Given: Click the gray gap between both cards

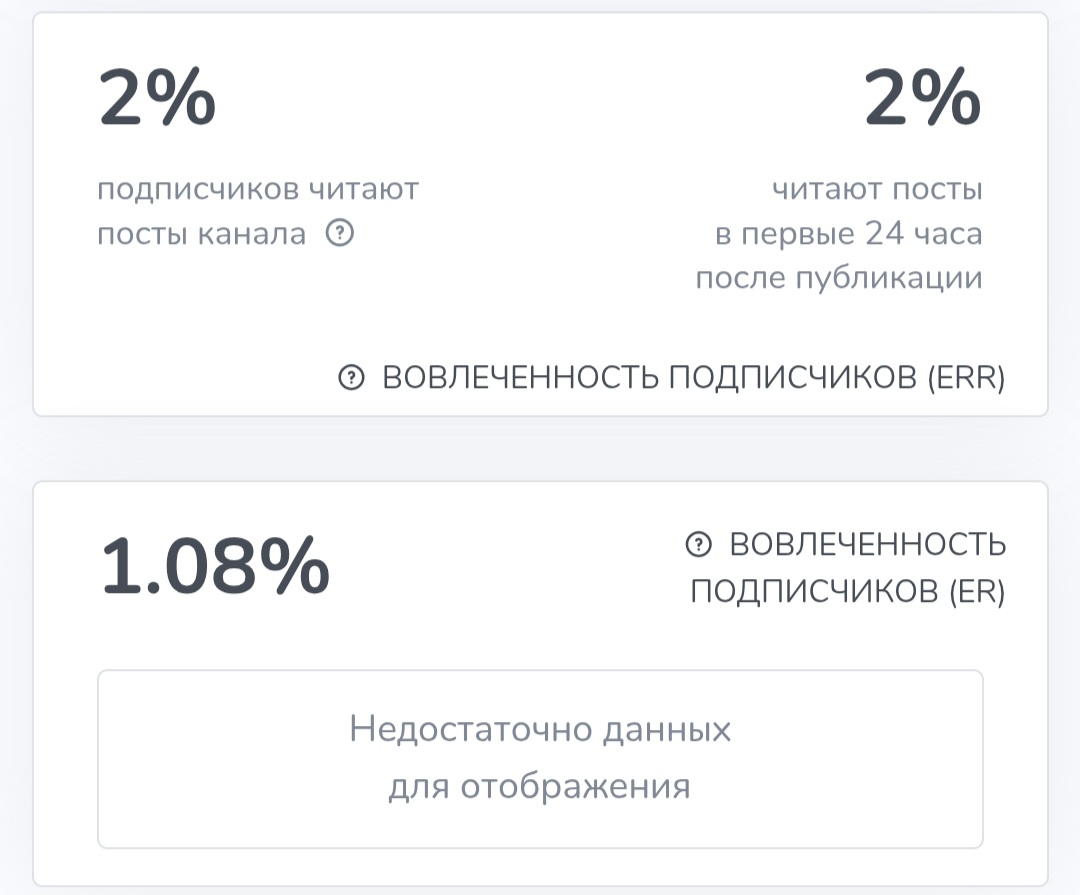Looking at the screenshot, I should pyautogui.click(x=540, y=448).
